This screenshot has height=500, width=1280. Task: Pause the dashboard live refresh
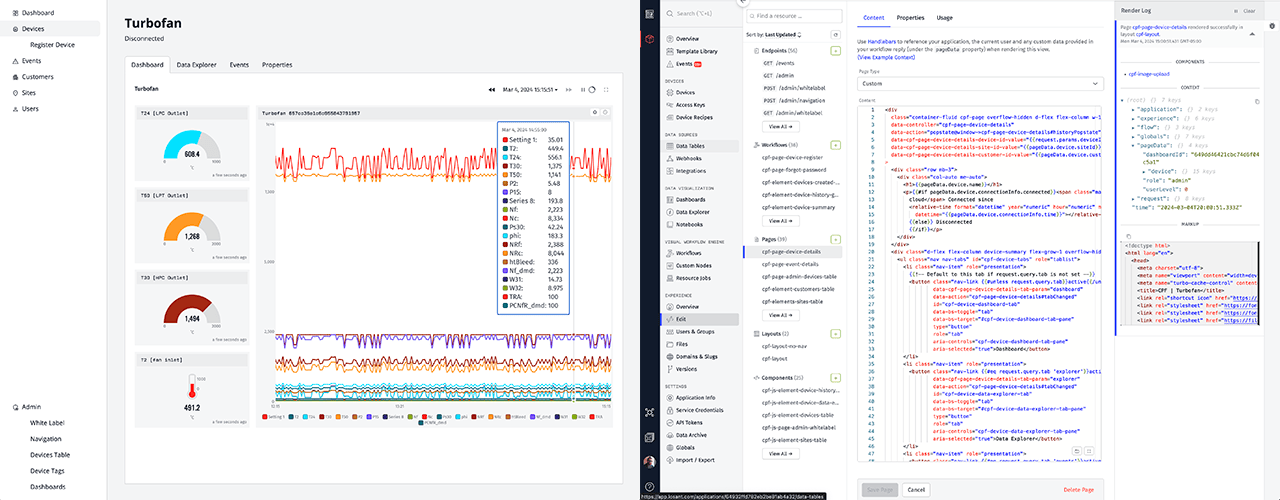[x=583, y=90]
